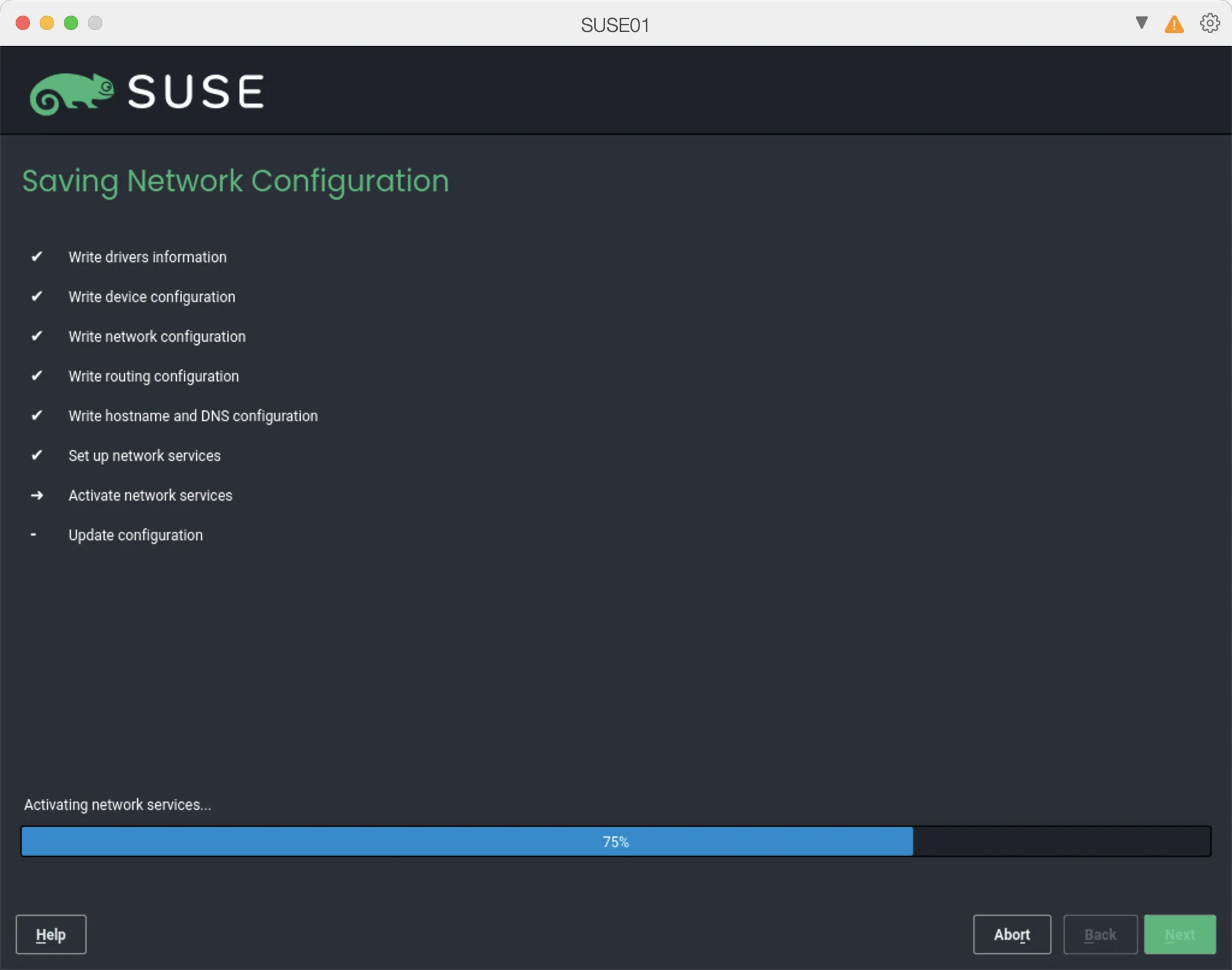Click the checkmark beside Write drivers information
Image resolution: width=1232 pixels, height=970 pixels.
[x=37, y=256]
